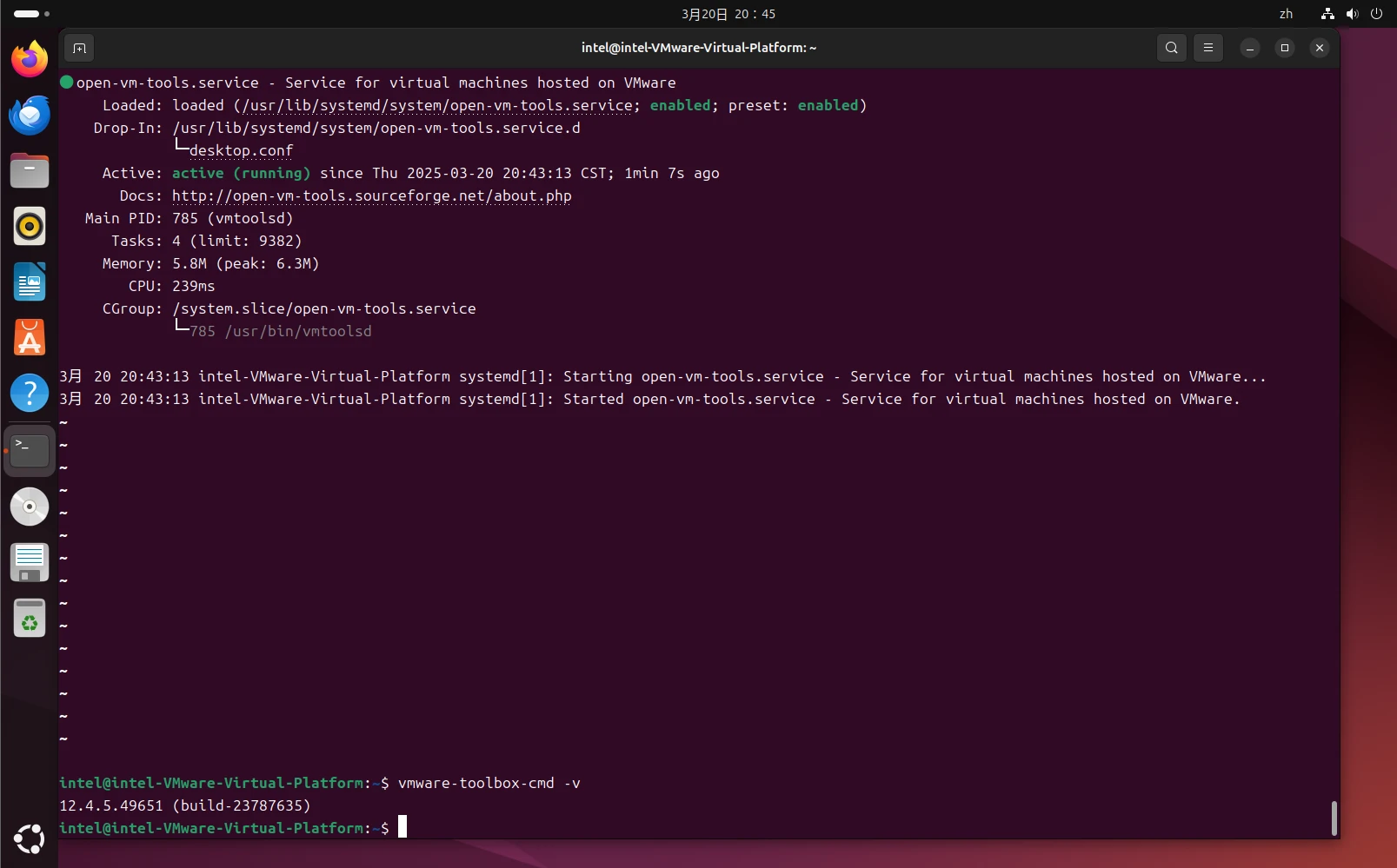Click the open-vm-tools.service.d drop-in path
This screenshot has height=868, width=1397.
click(x=376, y=128)
